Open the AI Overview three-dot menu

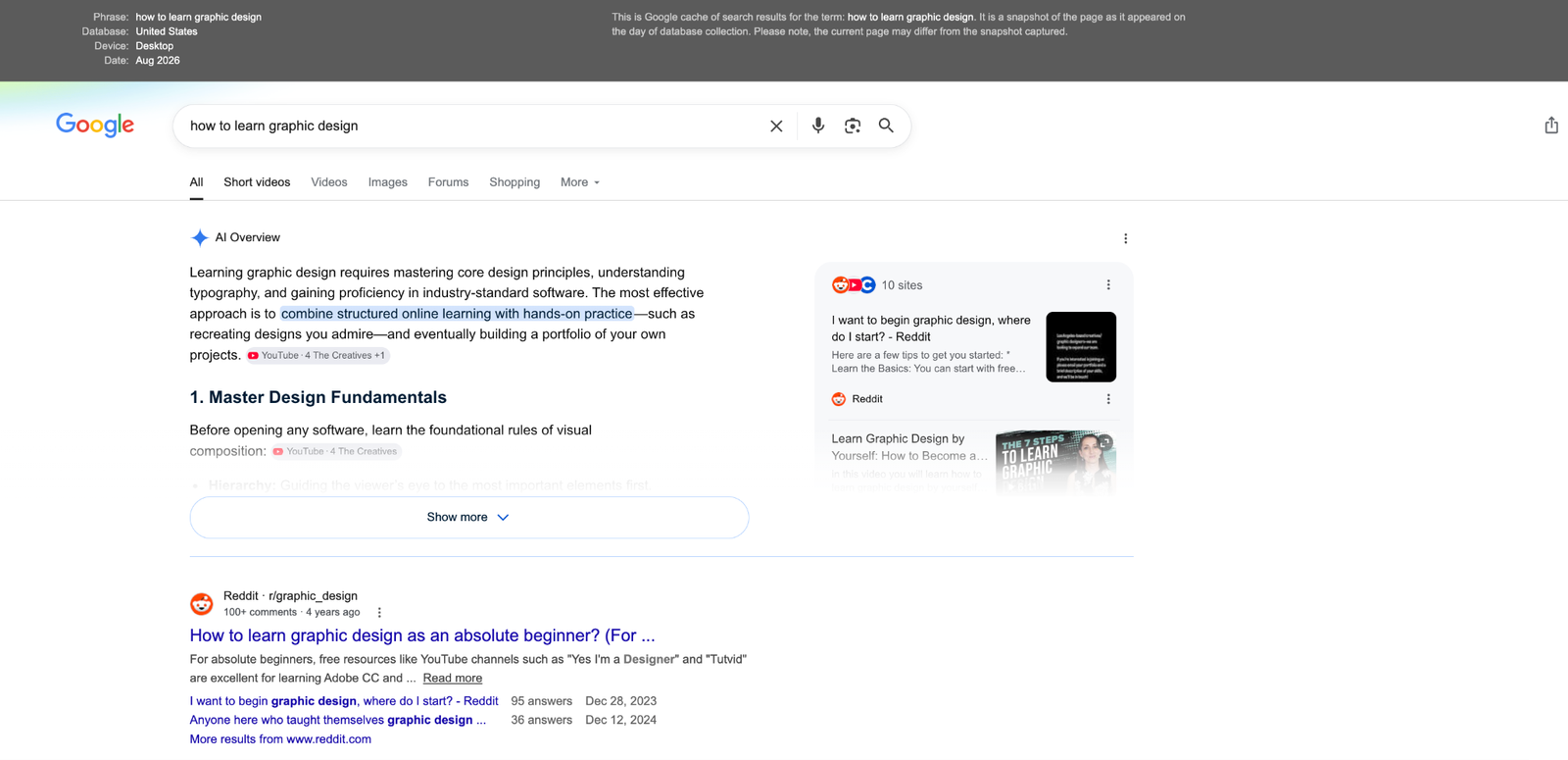[1125, 238]
